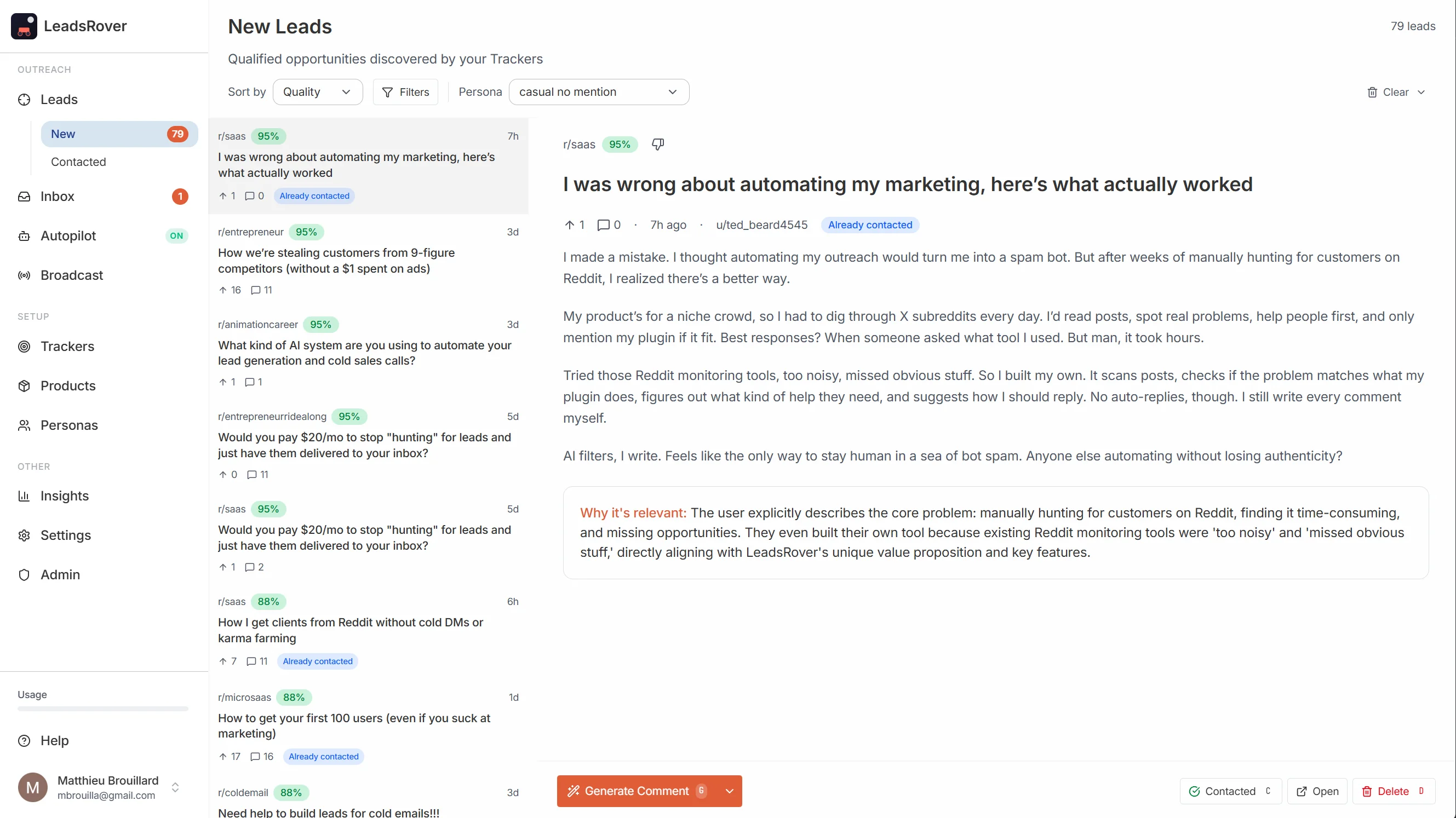Go to the Inbox menu item
1456x818 pixels.
58,196
